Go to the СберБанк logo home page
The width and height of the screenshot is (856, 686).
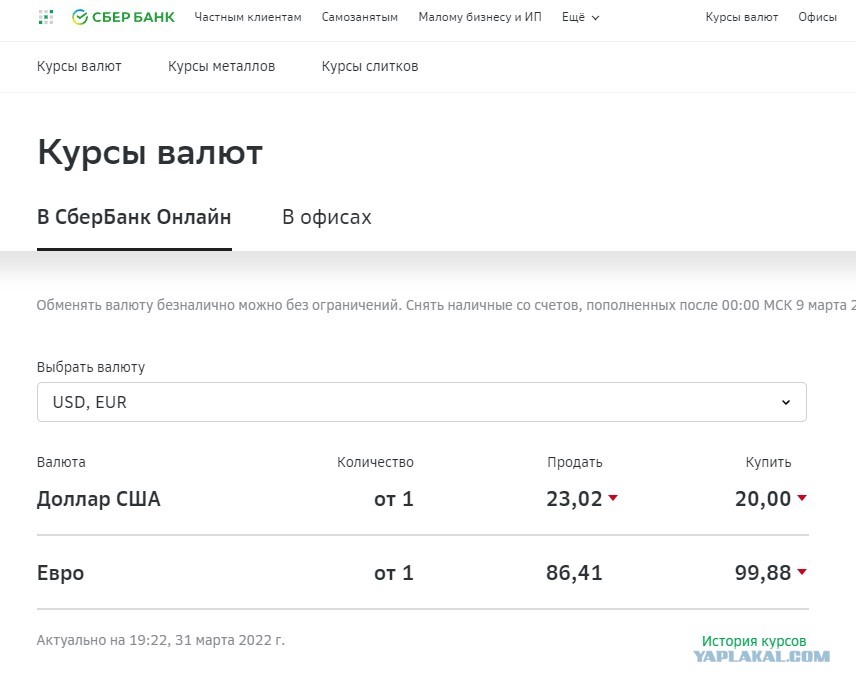(x=123, y=17)
